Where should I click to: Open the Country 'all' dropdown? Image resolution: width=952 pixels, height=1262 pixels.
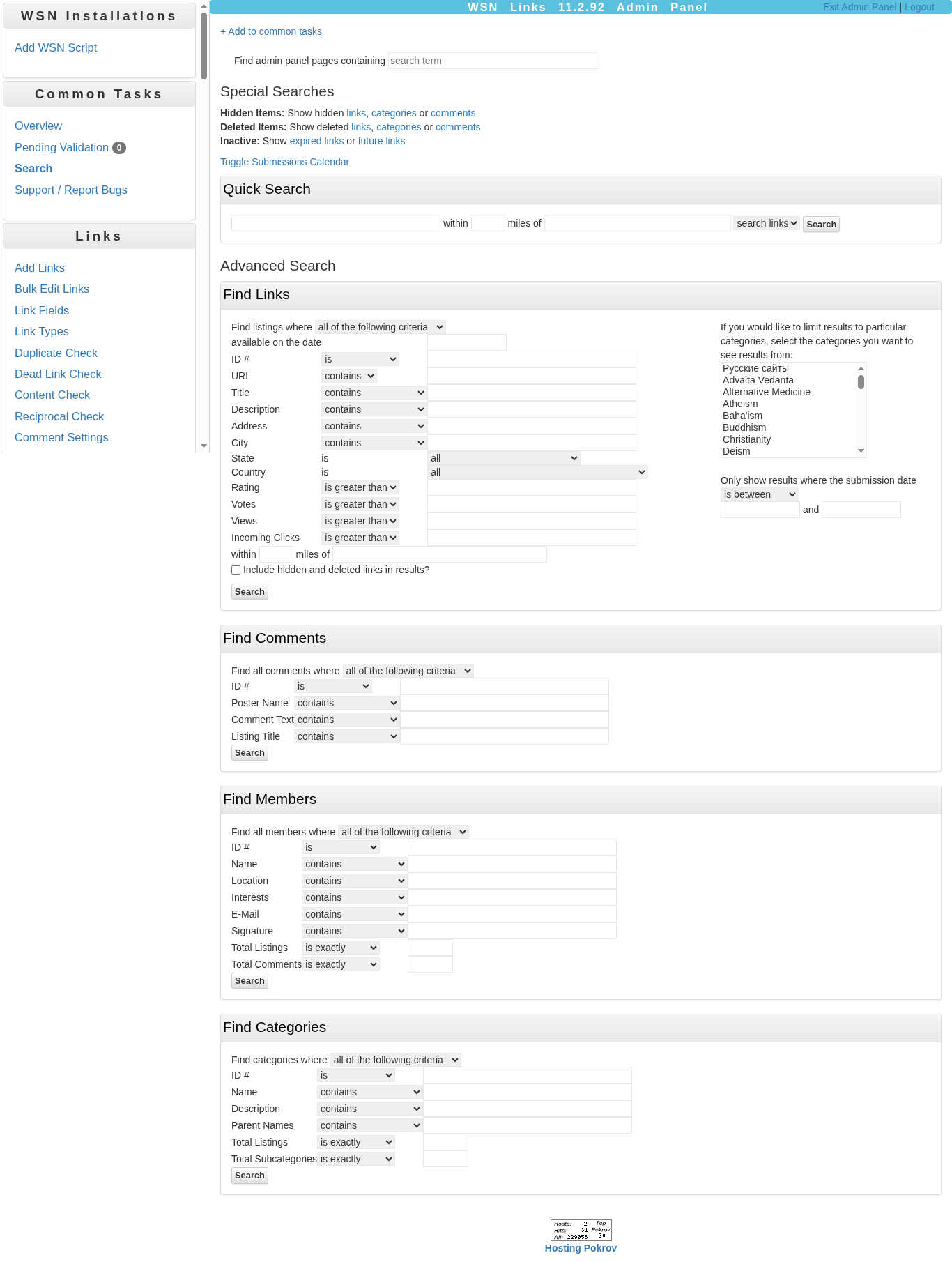click(538, 472)
